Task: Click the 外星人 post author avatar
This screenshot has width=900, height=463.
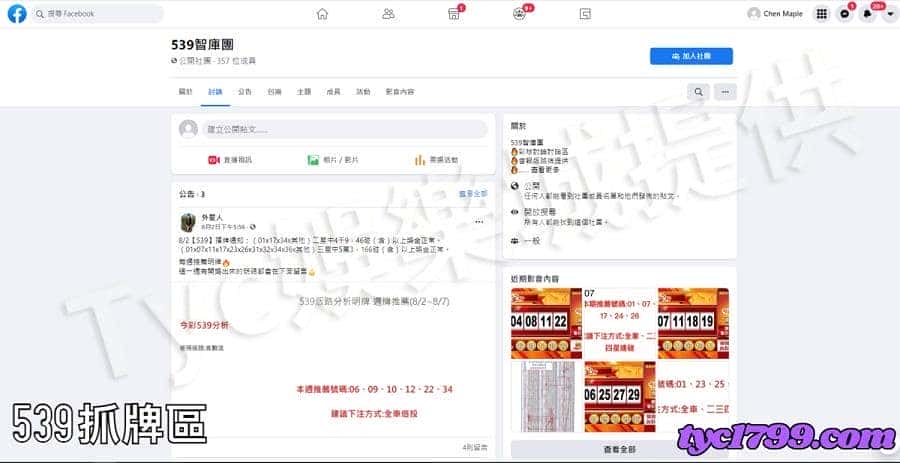Action: click(188, 222)
